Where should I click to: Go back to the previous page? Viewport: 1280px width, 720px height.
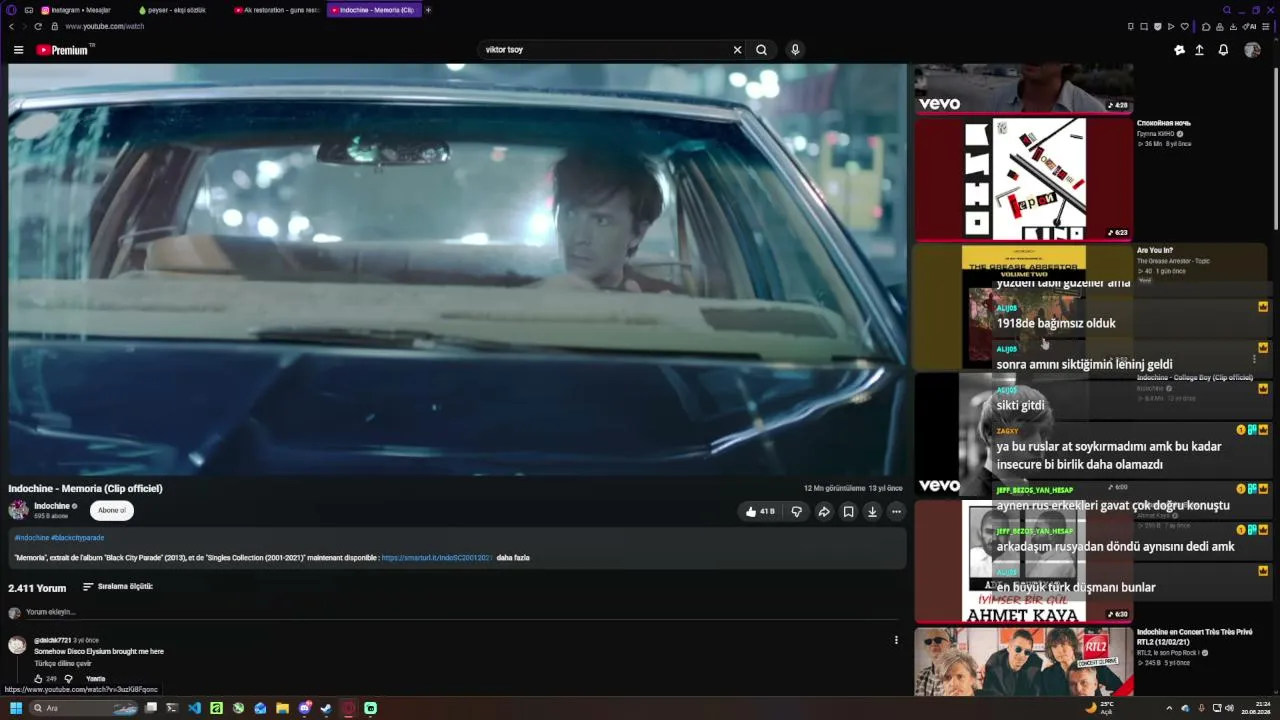coord(11,26)
